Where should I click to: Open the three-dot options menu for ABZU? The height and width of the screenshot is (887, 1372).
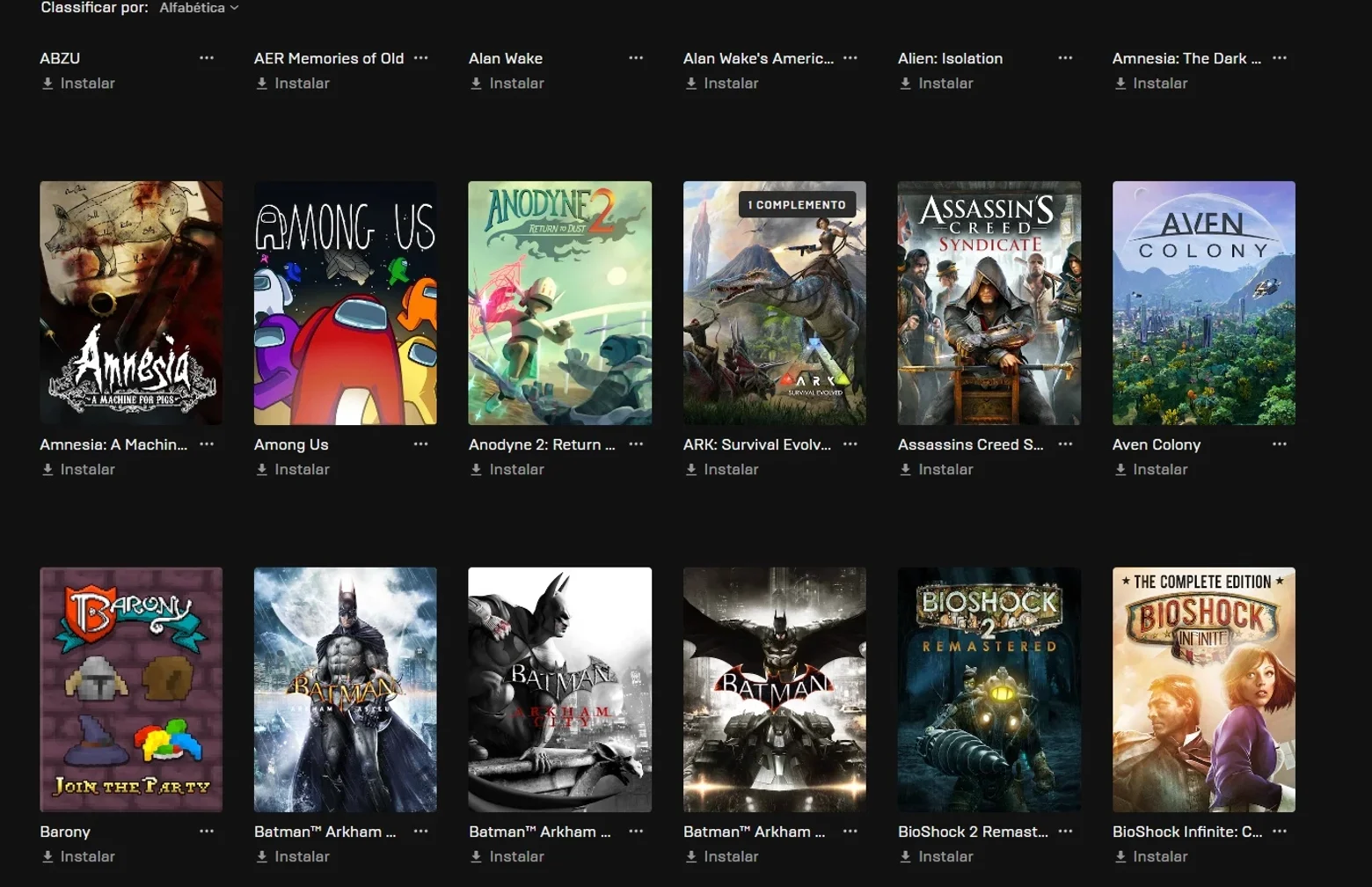207,58
